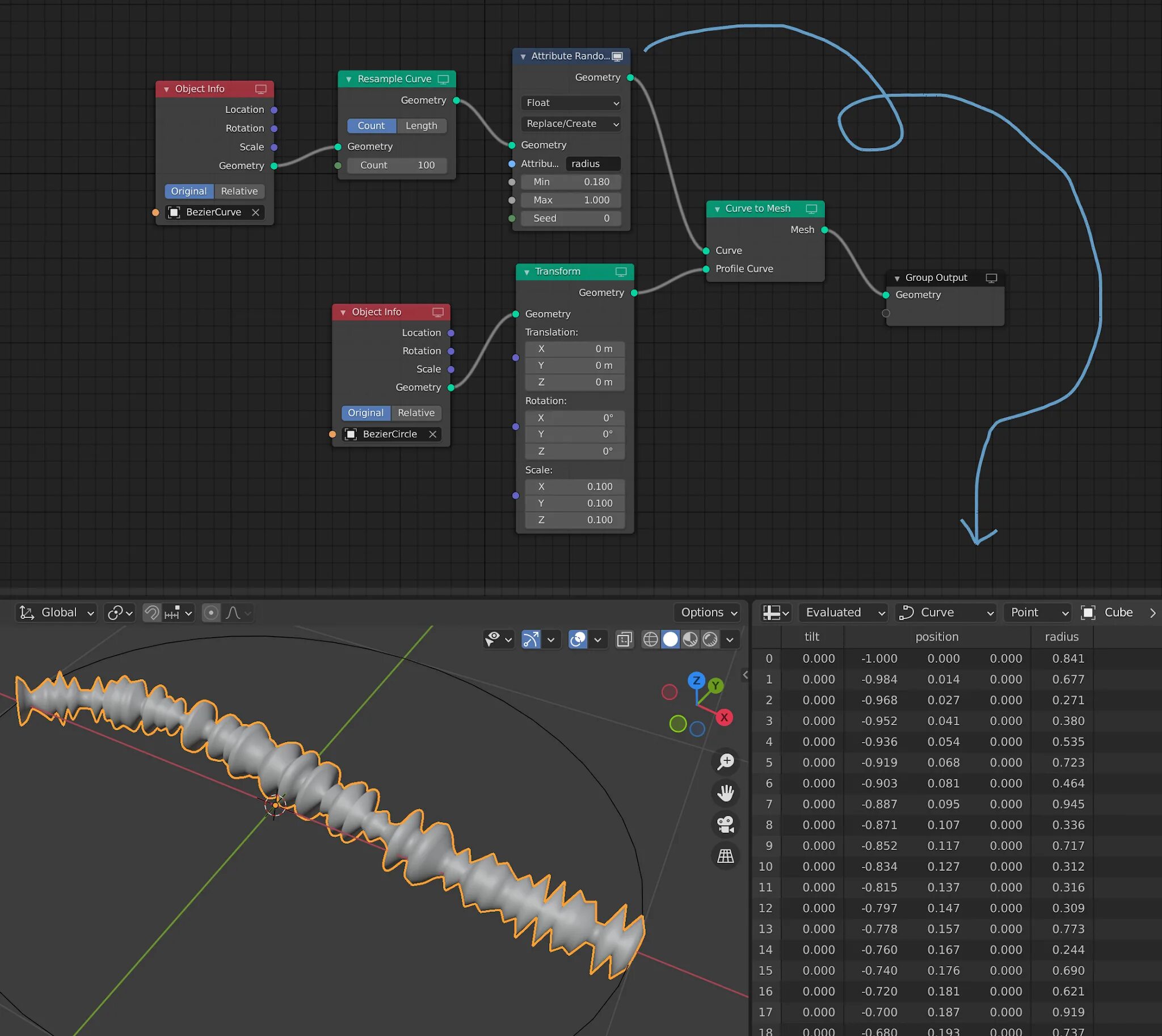Click the red X axis gizmo circle
The height and width of the screenshot is (1036, 1162).
point(723,717)
